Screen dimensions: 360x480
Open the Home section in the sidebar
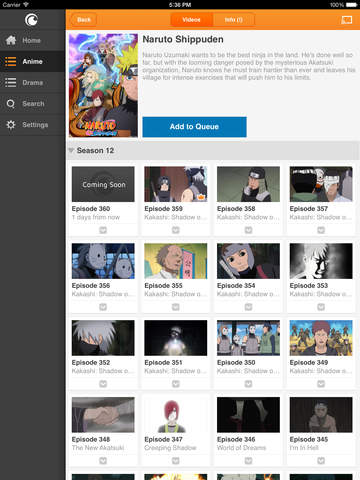tap(33, 40)
